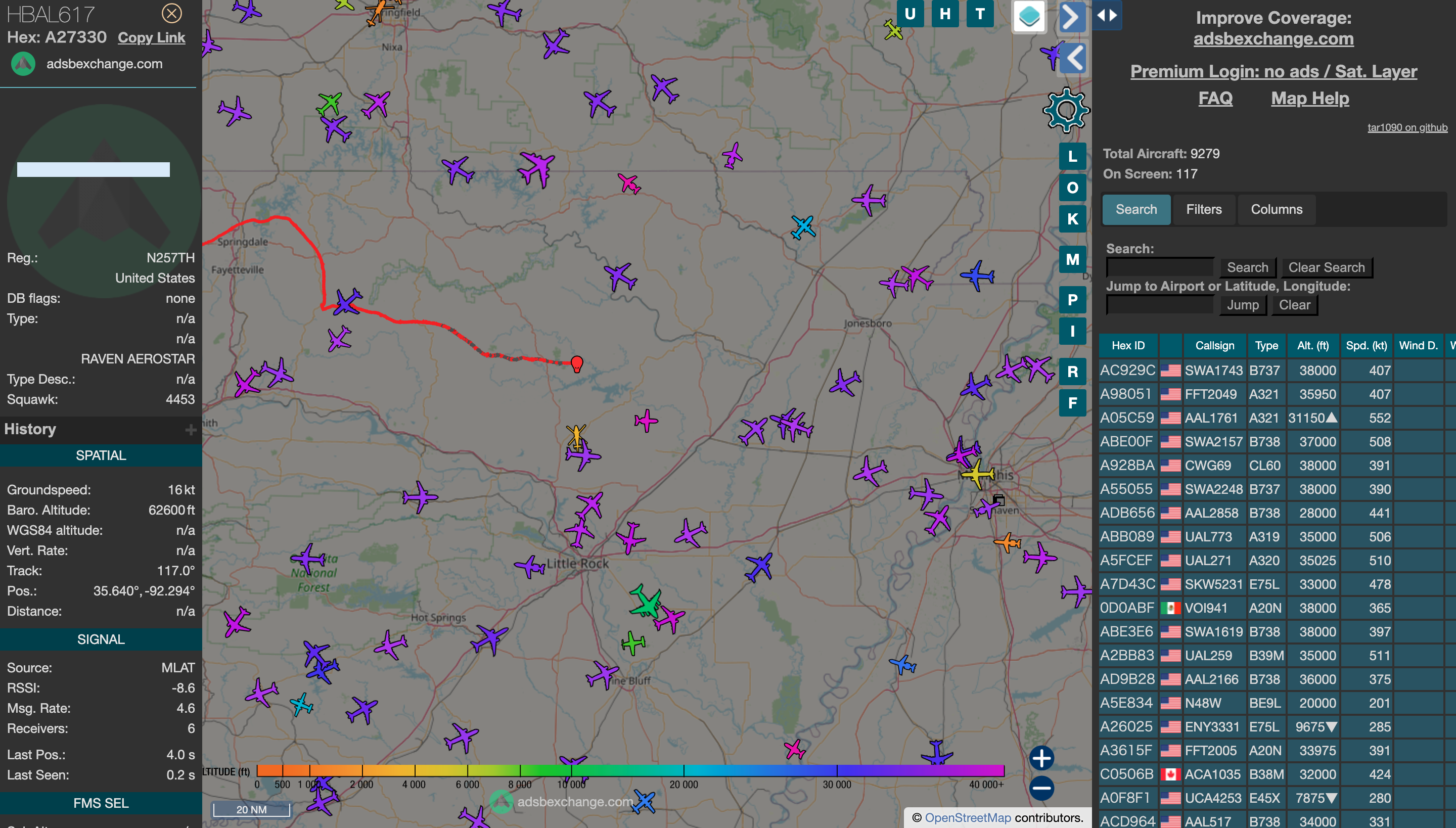Open the map settings gear icon
This screenshot has width=1456, height=828.
click(x=1065, y=110)
